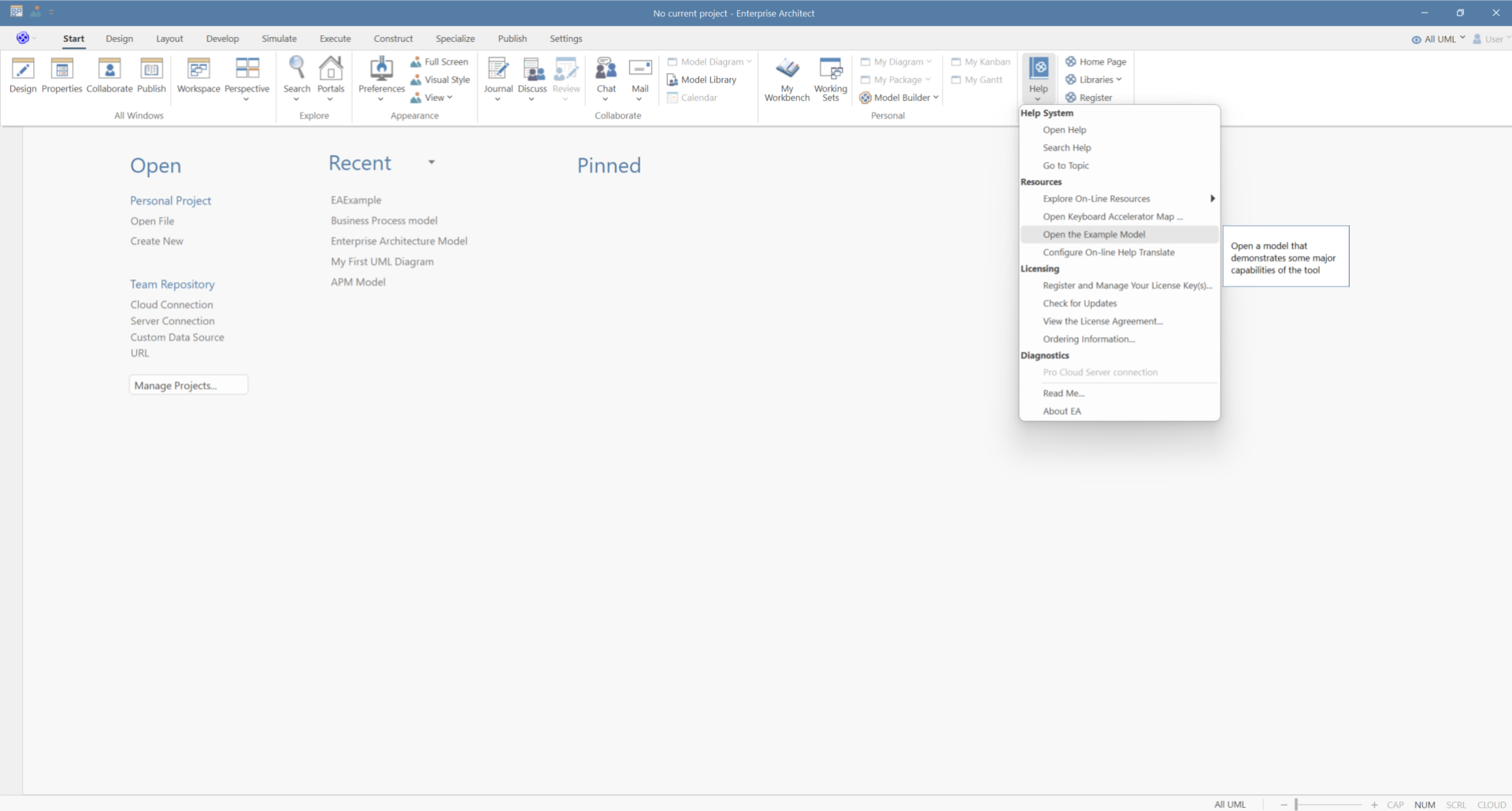Open the Portals home icon
The height and width of the screenshot is (811, 1512).
coord(331,69)
